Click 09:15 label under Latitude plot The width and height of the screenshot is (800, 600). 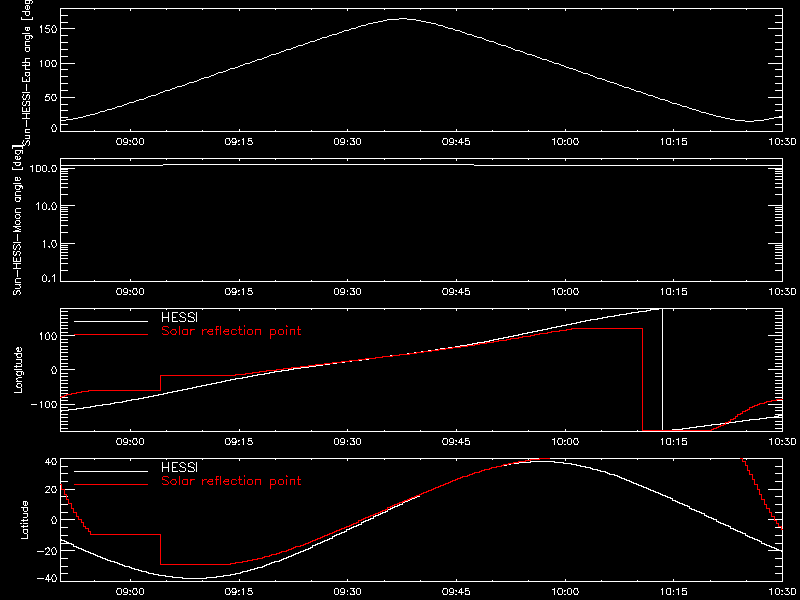tap(239, 591)
